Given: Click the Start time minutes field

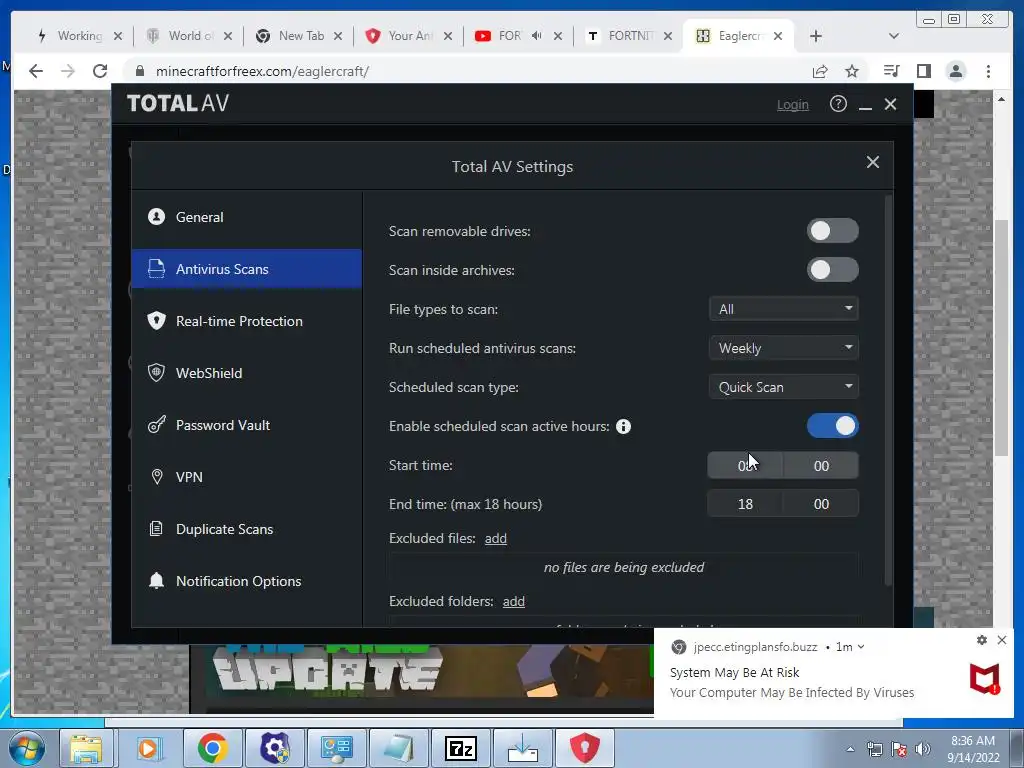Looking at the screenshot, I should coord(821,466).
